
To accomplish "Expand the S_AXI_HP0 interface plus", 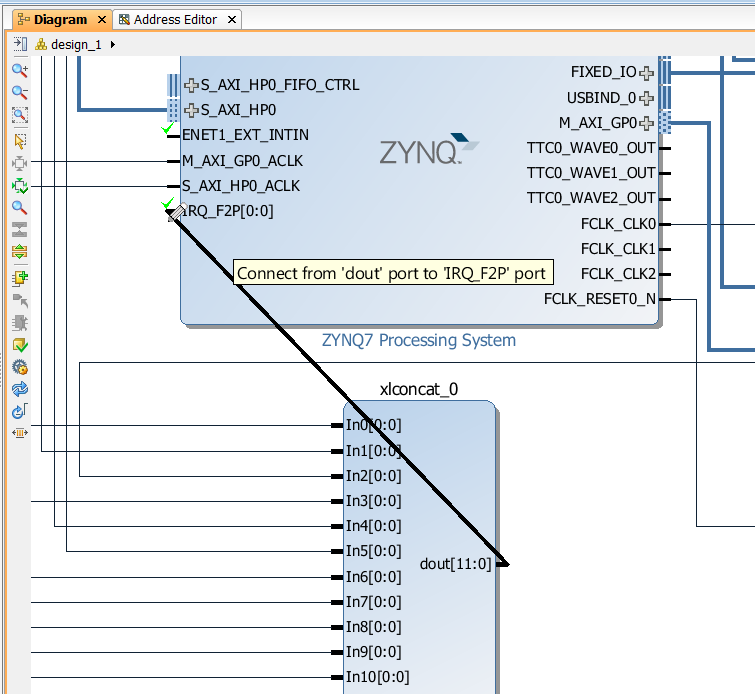I will tap(191, 110).
